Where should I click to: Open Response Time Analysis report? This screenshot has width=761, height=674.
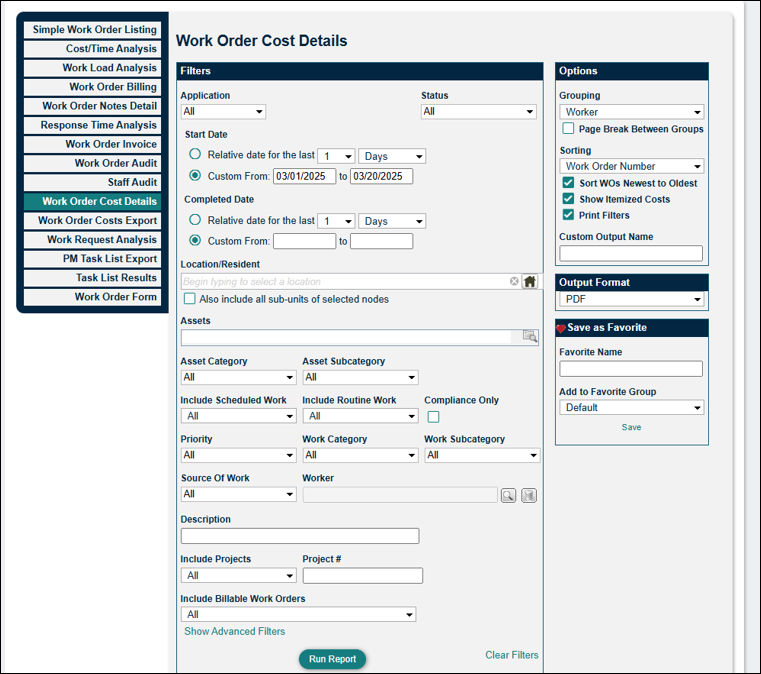pyautogui.click(x=92, y=125)
